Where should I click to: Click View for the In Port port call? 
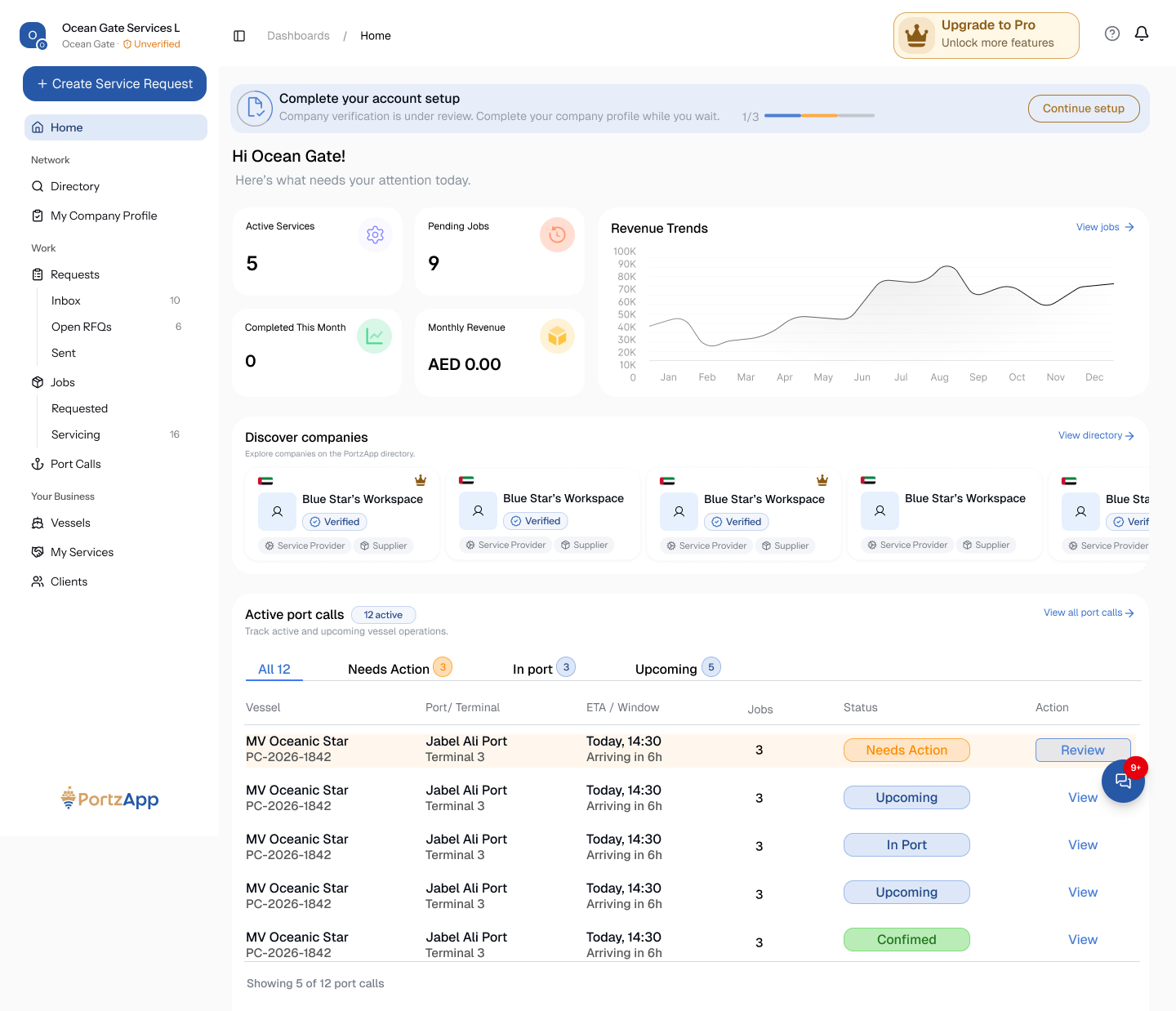pyautogui.click(x=1083, y=845)
